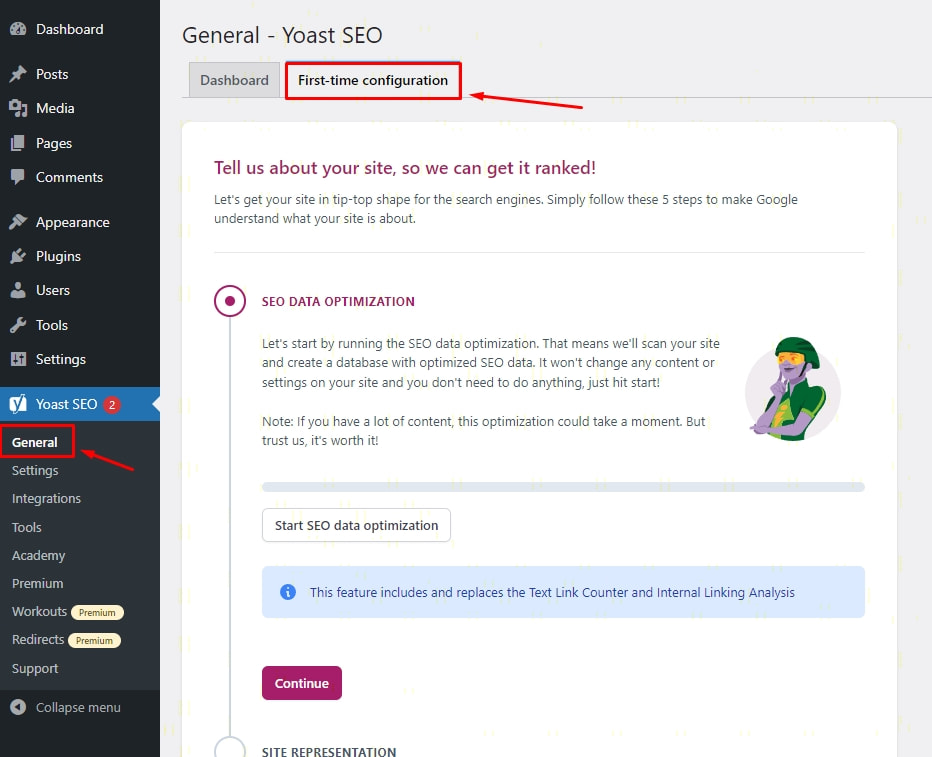
Task: Click the Plugins plug icon
Action: (x=18, y=256)
